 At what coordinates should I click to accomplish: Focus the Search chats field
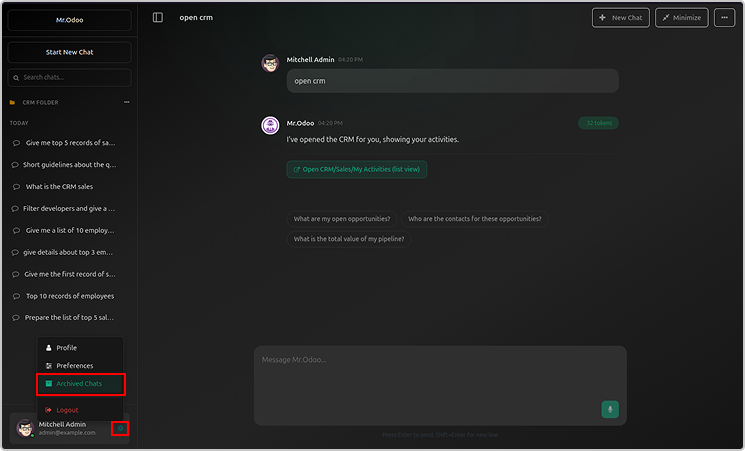tap(70, 77)
